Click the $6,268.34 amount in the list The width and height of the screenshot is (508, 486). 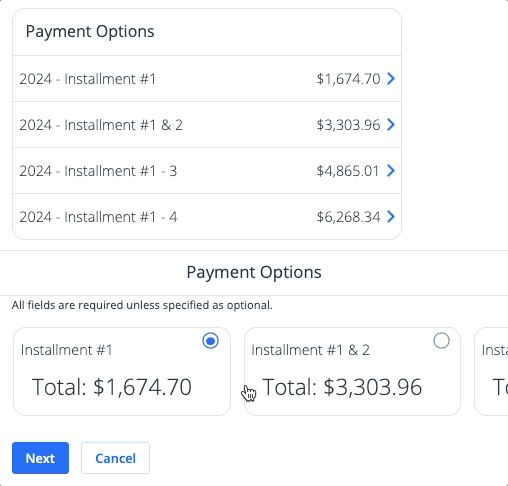point(348,217)
